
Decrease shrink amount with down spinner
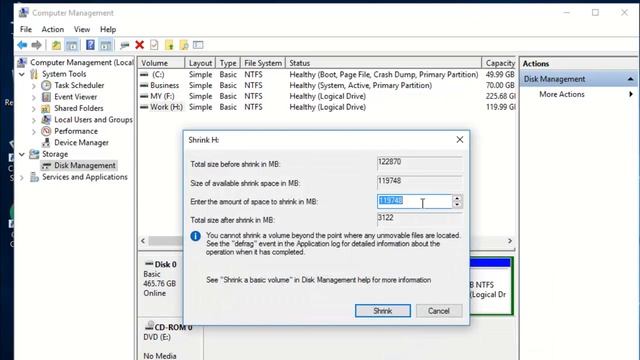tap(457, 204)
